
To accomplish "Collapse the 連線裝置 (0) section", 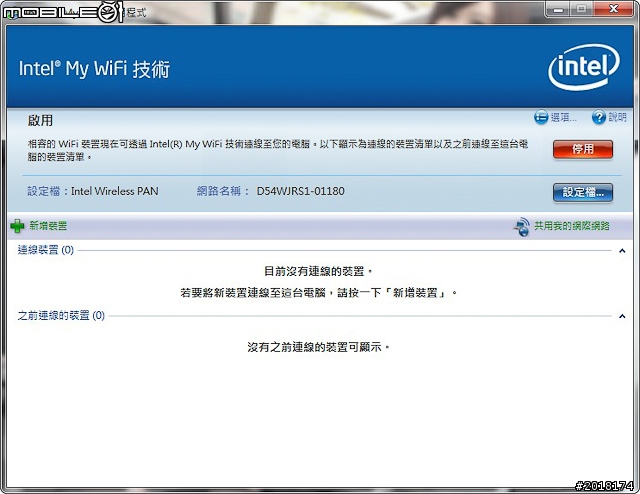I will pos(622,251).
